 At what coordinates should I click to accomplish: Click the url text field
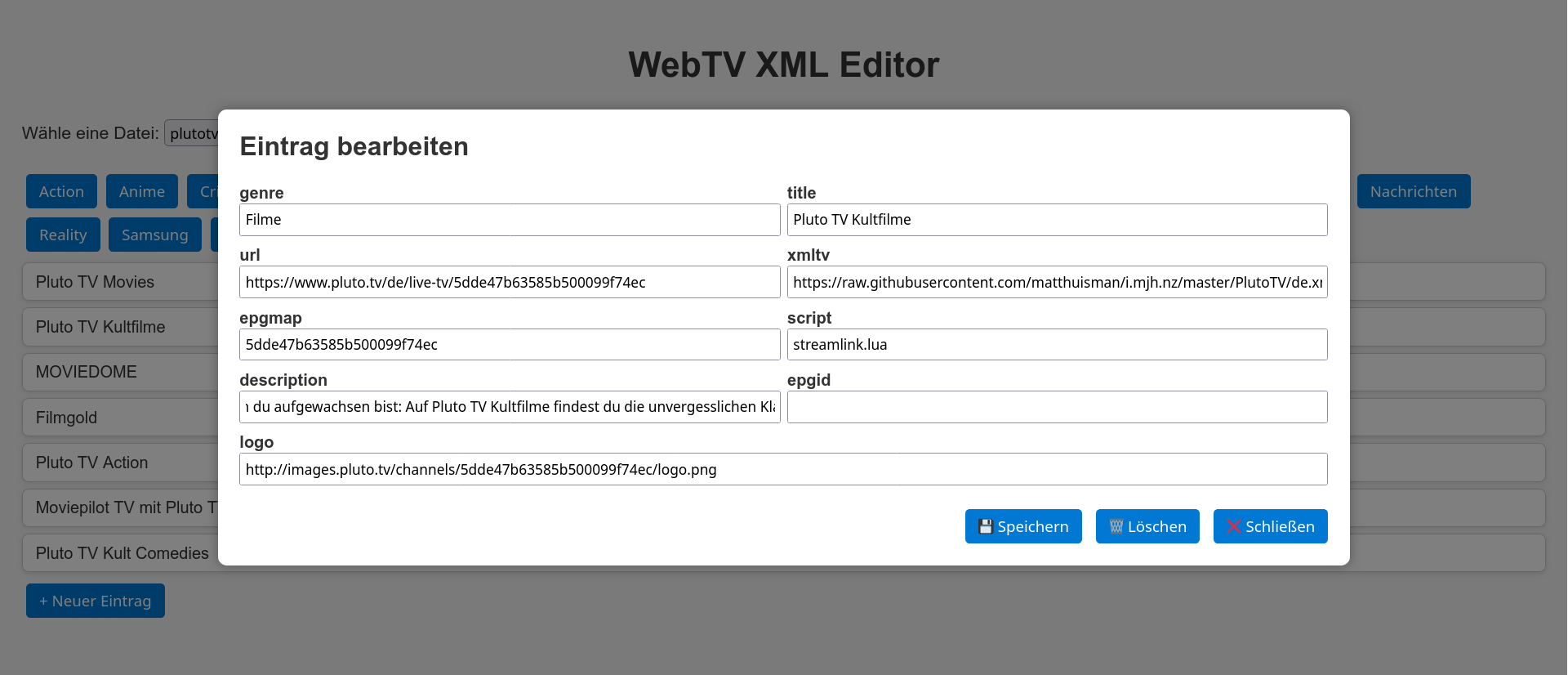[509, 283]
